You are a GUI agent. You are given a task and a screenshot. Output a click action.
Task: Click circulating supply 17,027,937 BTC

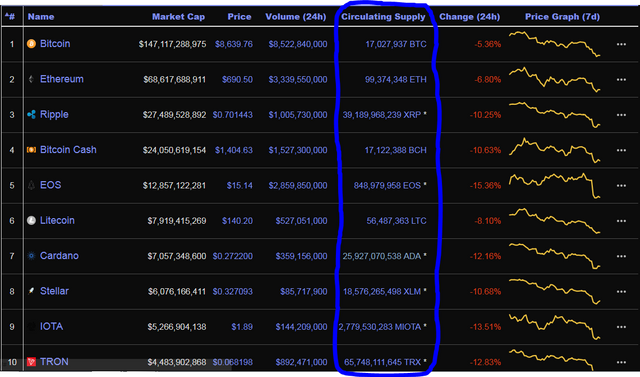[396, 44]
